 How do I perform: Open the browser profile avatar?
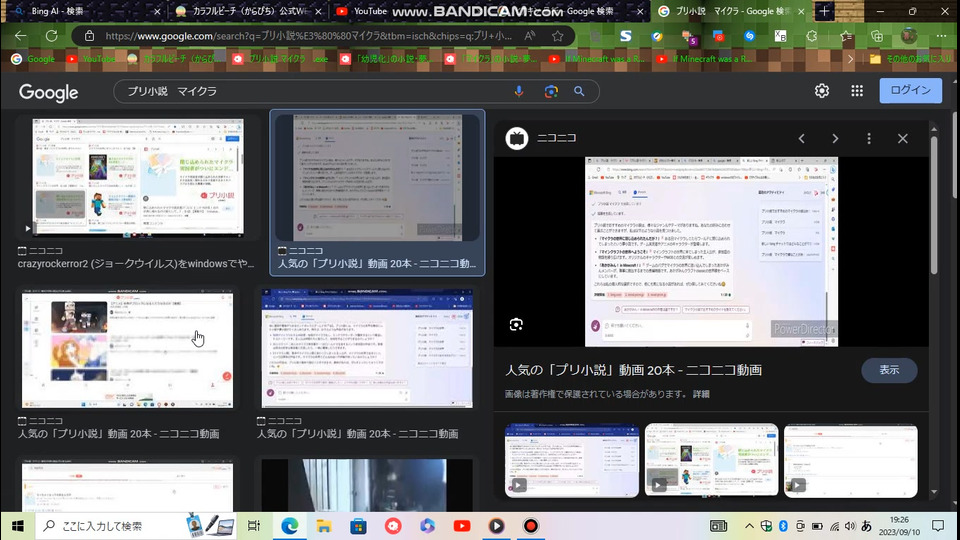909,36
